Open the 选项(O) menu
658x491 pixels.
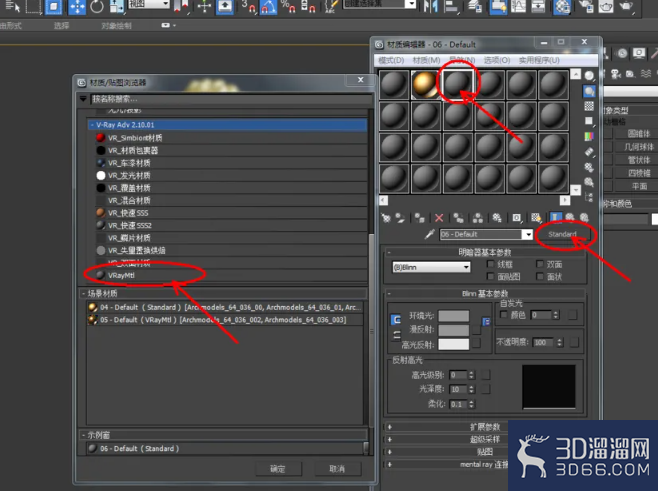(x=497, y=60)
